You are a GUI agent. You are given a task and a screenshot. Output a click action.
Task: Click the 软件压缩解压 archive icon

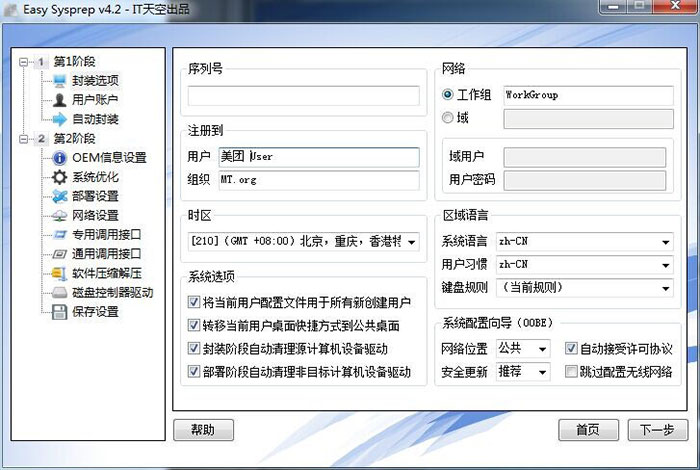pos(59,273)
